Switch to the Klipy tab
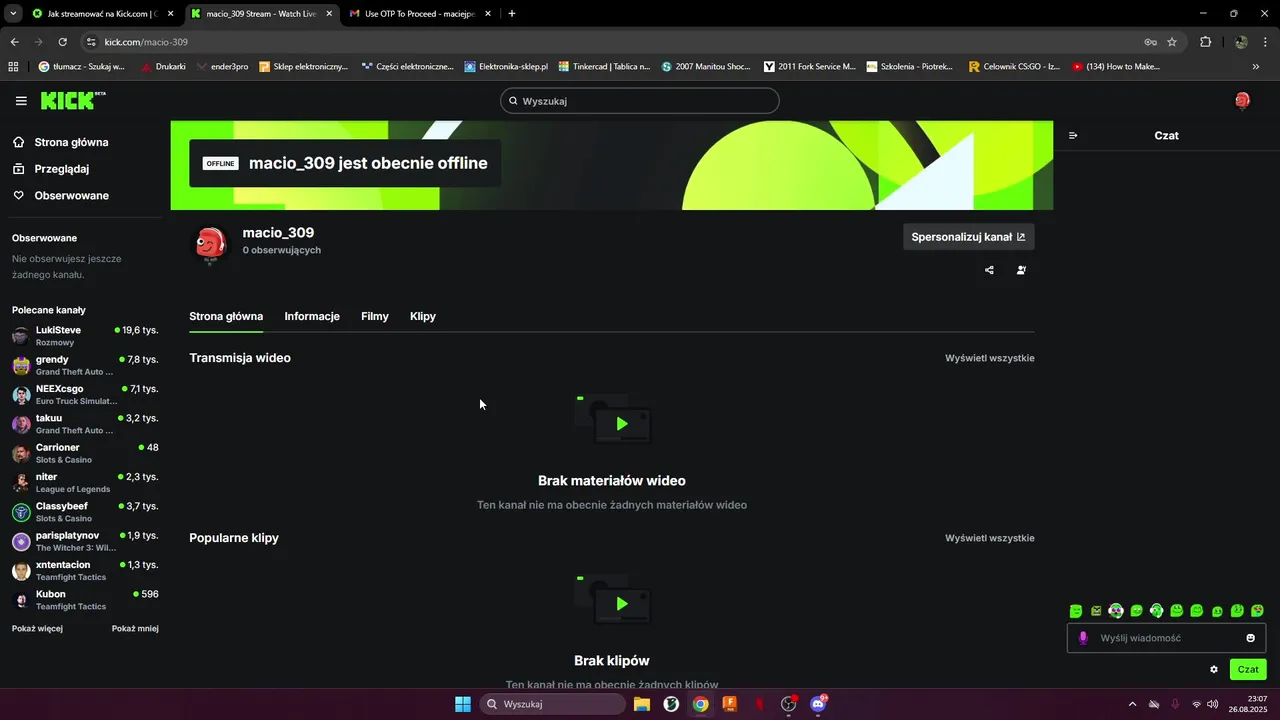Image resolution: width=1280 pixels, height=720 pixels. (423, 316)
